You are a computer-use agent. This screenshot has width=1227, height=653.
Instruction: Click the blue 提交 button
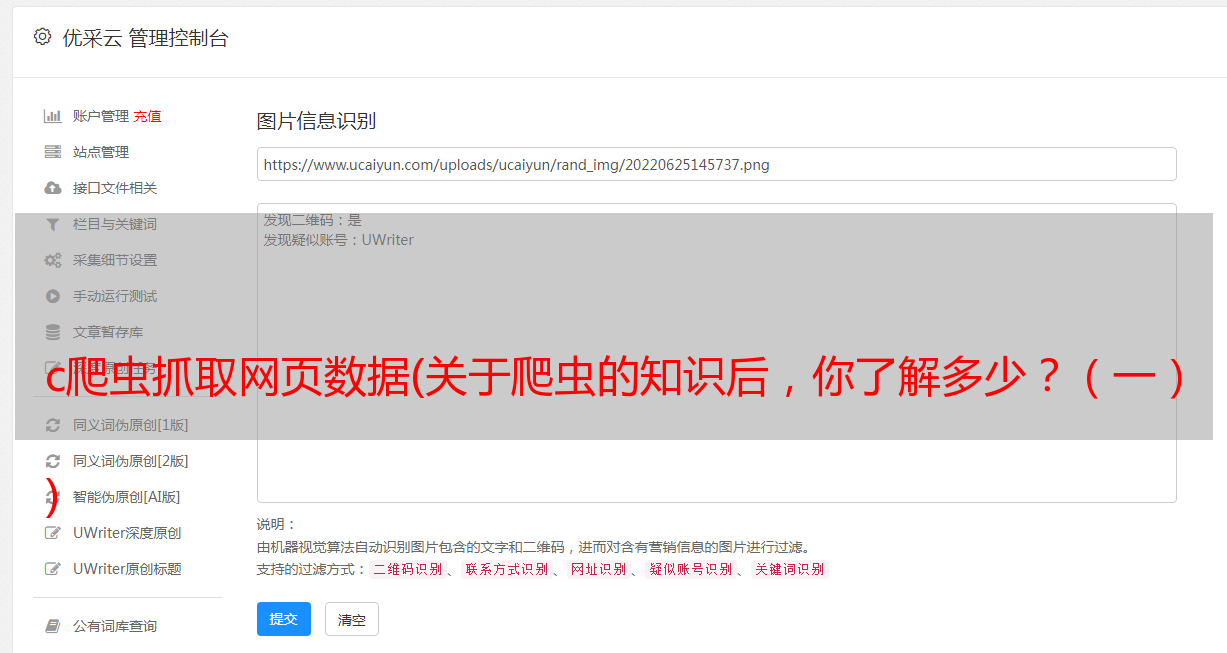coord(284,619)
